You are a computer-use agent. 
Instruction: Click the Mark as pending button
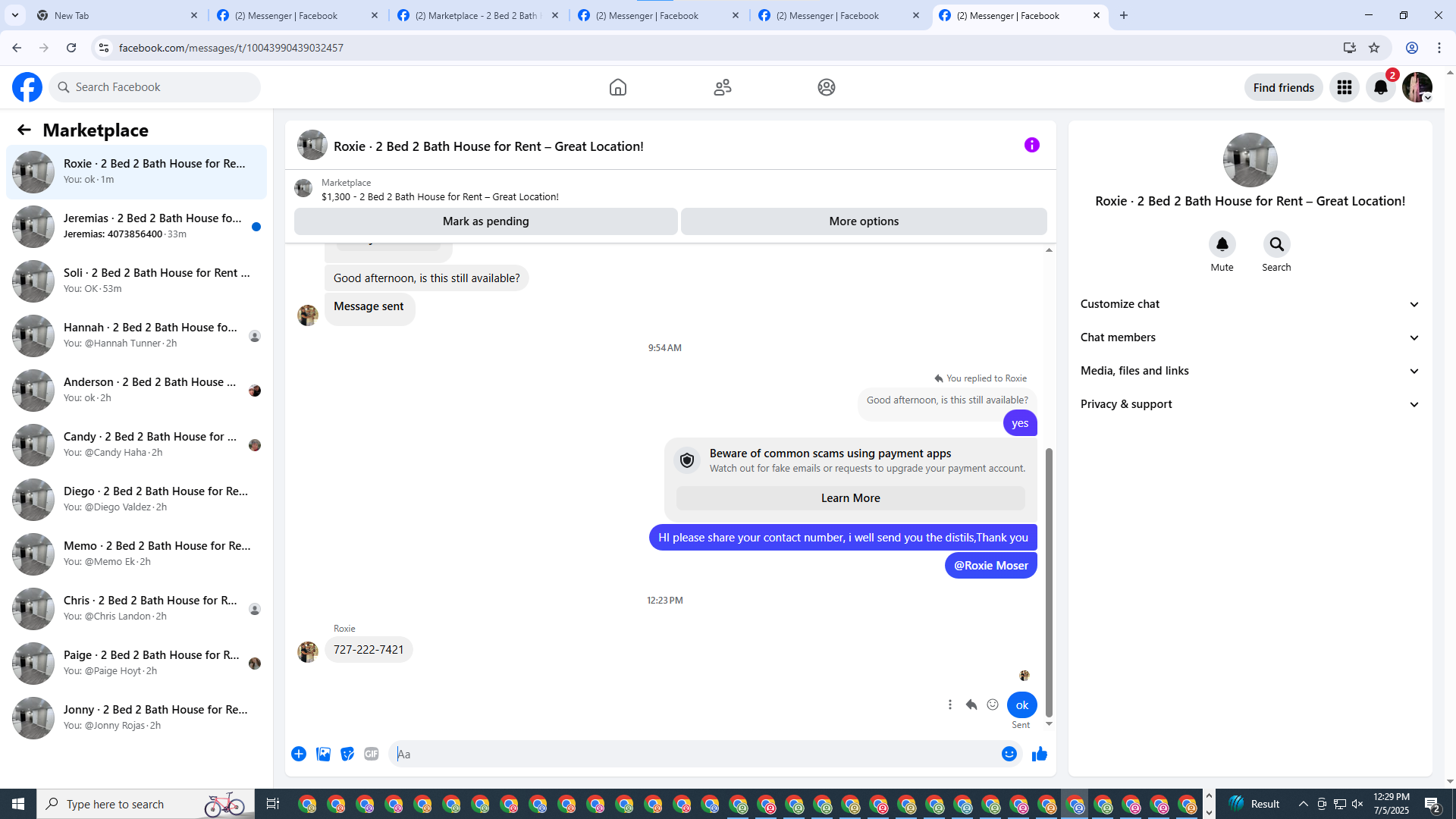coord(485,221)
